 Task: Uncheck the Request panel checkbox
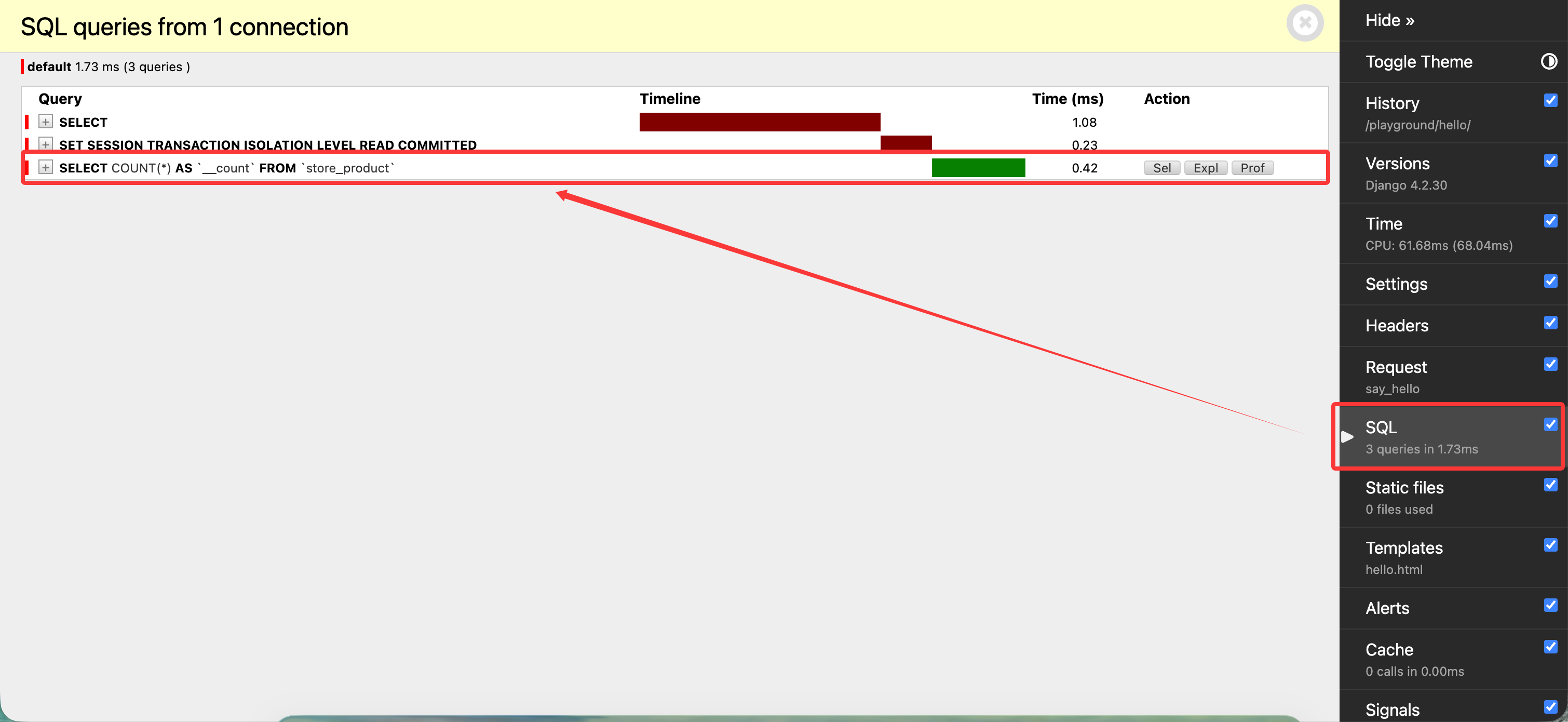[1550, 364]
